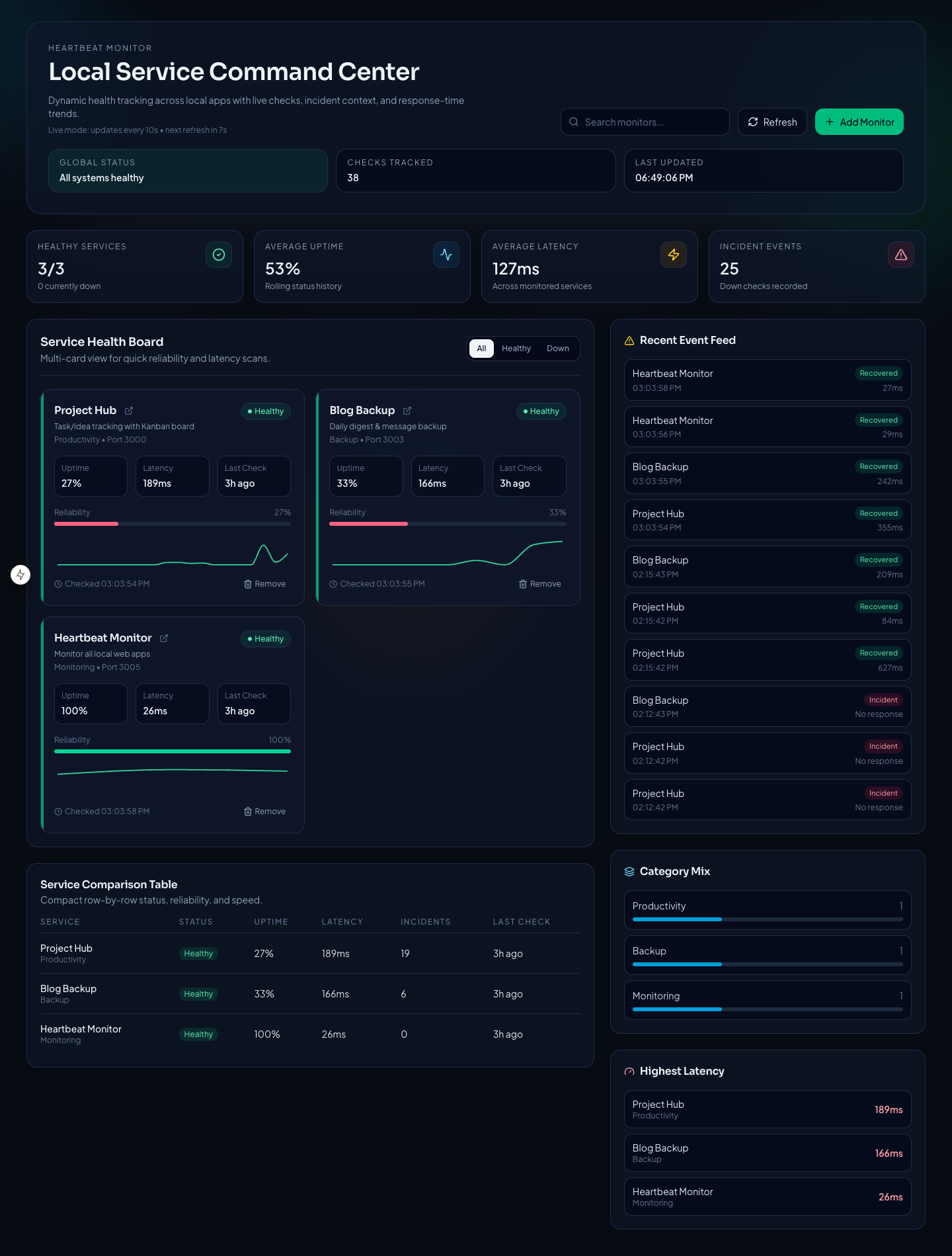
Task: Click the Average Latency bolt icon
Action: pyautogui.click(x=674, y=255)
